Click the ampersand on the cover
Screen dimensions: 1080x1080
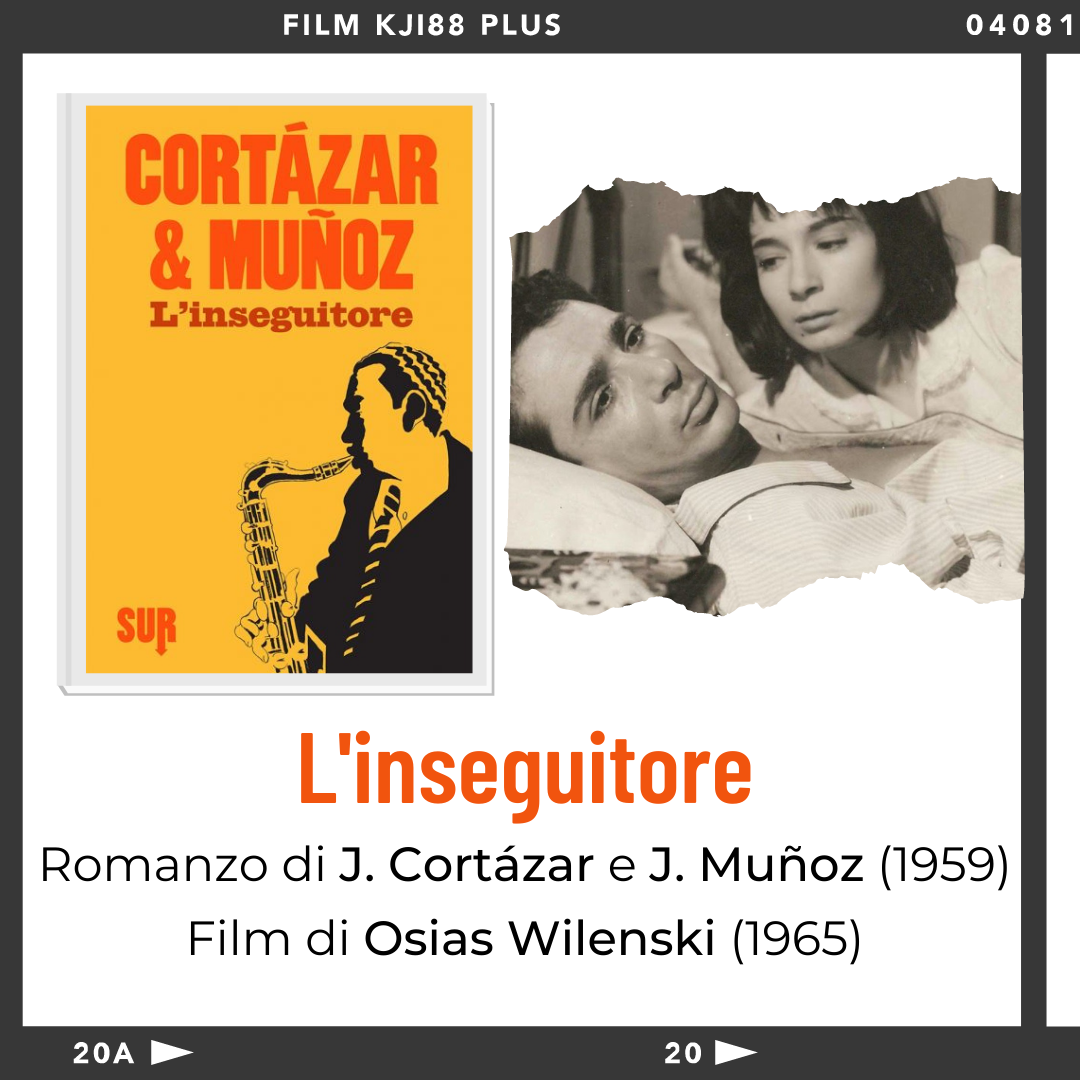170,254
